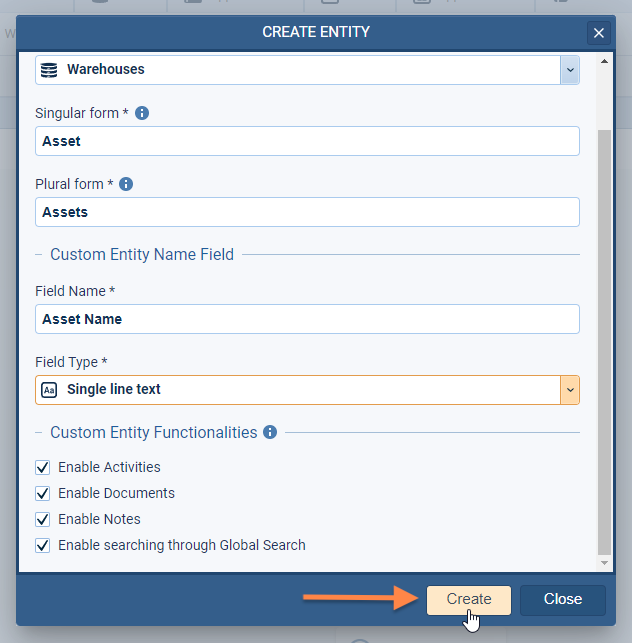Click the Aa icon in Field Type

pos(49,390)
